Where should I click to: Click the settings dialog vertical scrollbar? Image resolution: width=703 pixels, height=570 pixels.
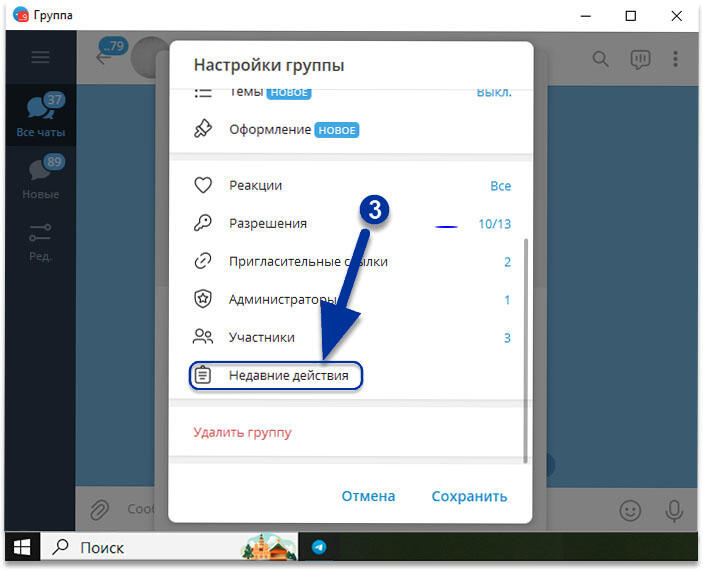526,350
